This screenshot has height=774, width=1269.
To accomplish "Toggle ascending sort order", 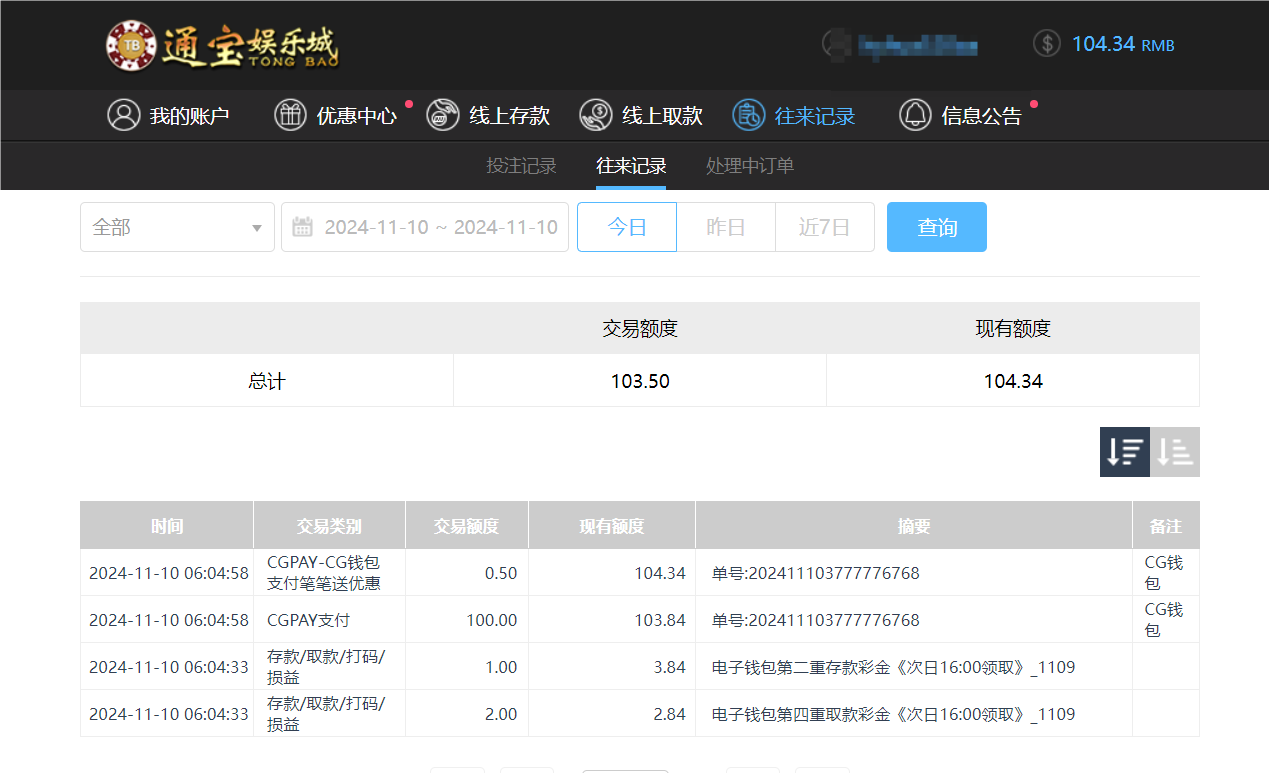I will tap(1175, 452).
